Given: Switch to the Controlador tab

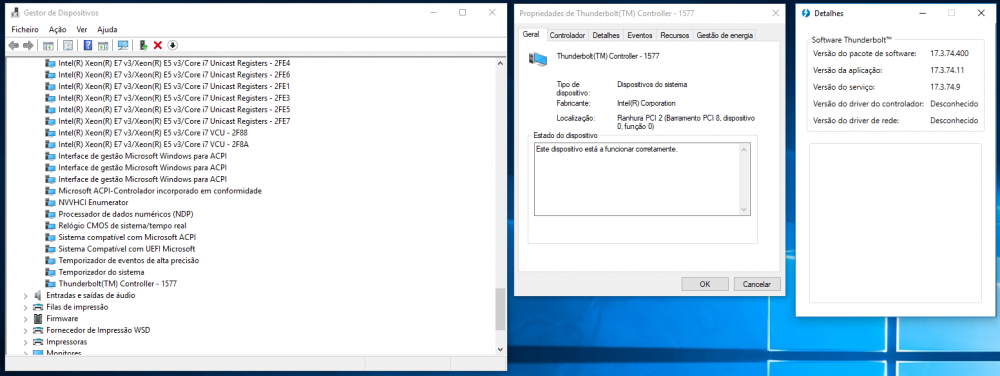Looking at the screenshot, I should (567, 35).
